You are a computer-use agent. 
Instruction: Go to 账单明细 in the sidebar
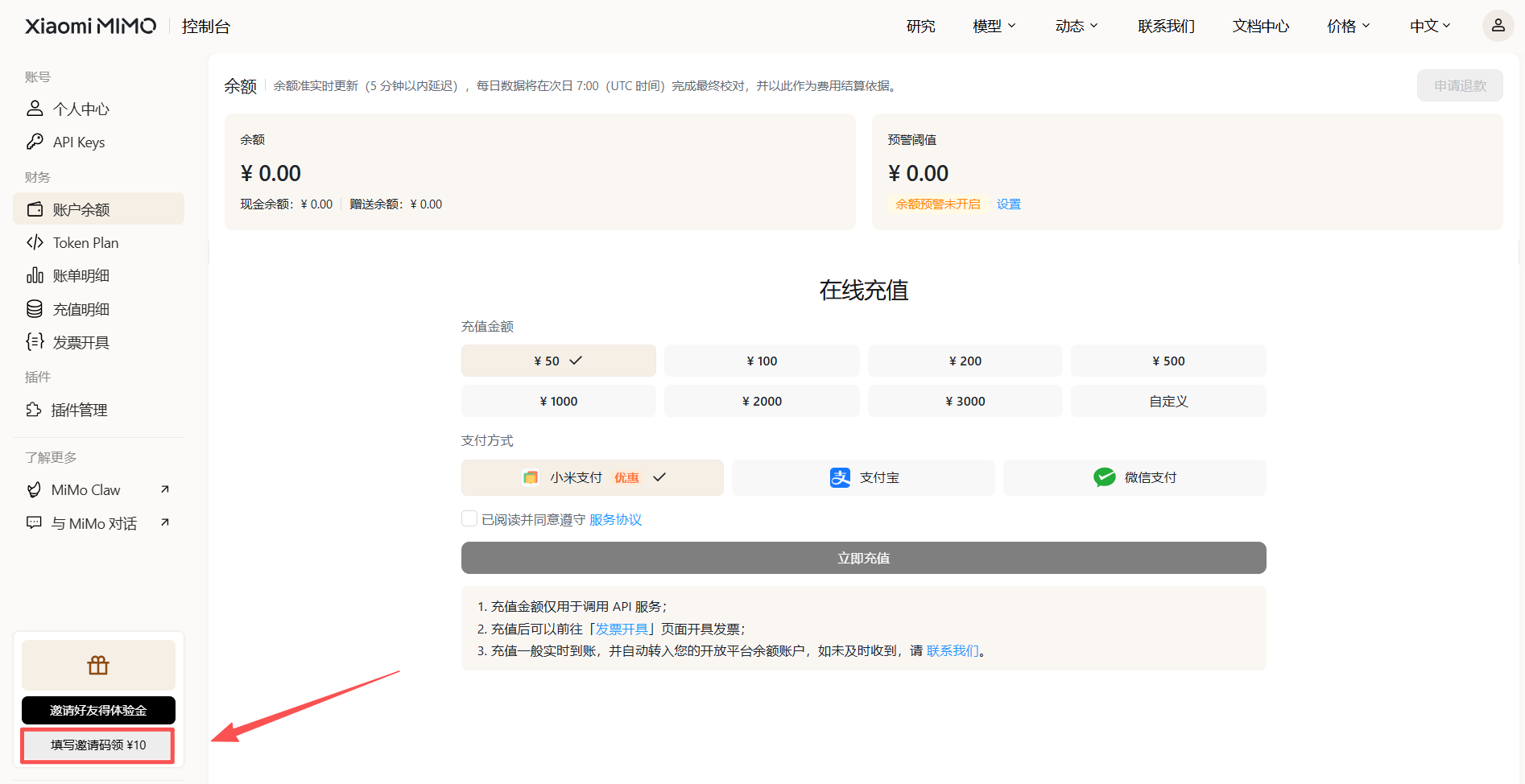(x=98, y=275)
